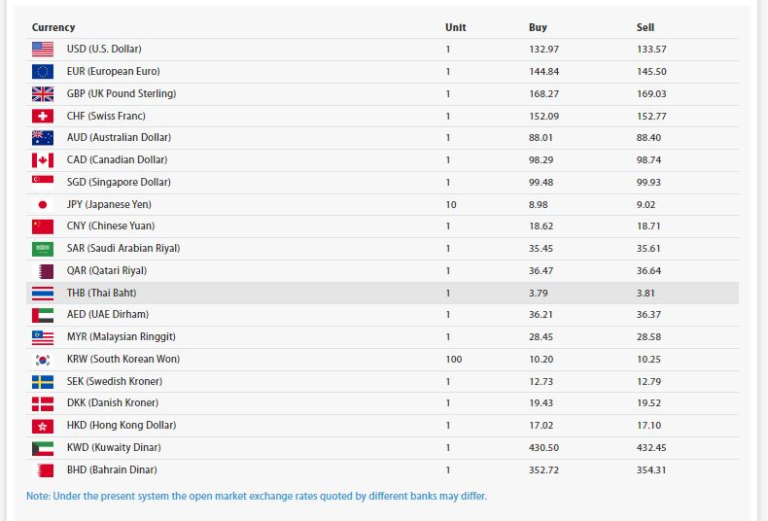
Task: Click the Sell column header
Action: click(x=645, y=27)
